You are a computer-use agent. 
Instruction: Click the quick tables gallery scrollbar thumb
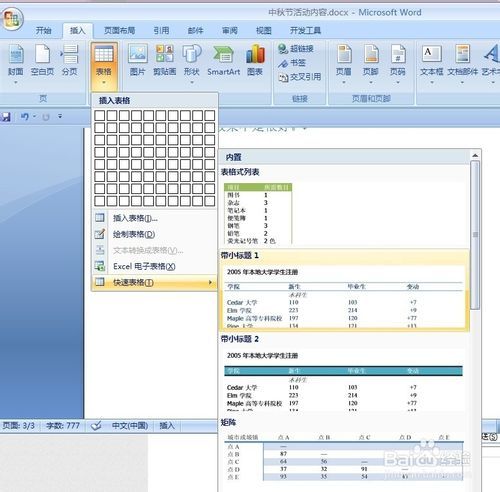coord(475,235)
